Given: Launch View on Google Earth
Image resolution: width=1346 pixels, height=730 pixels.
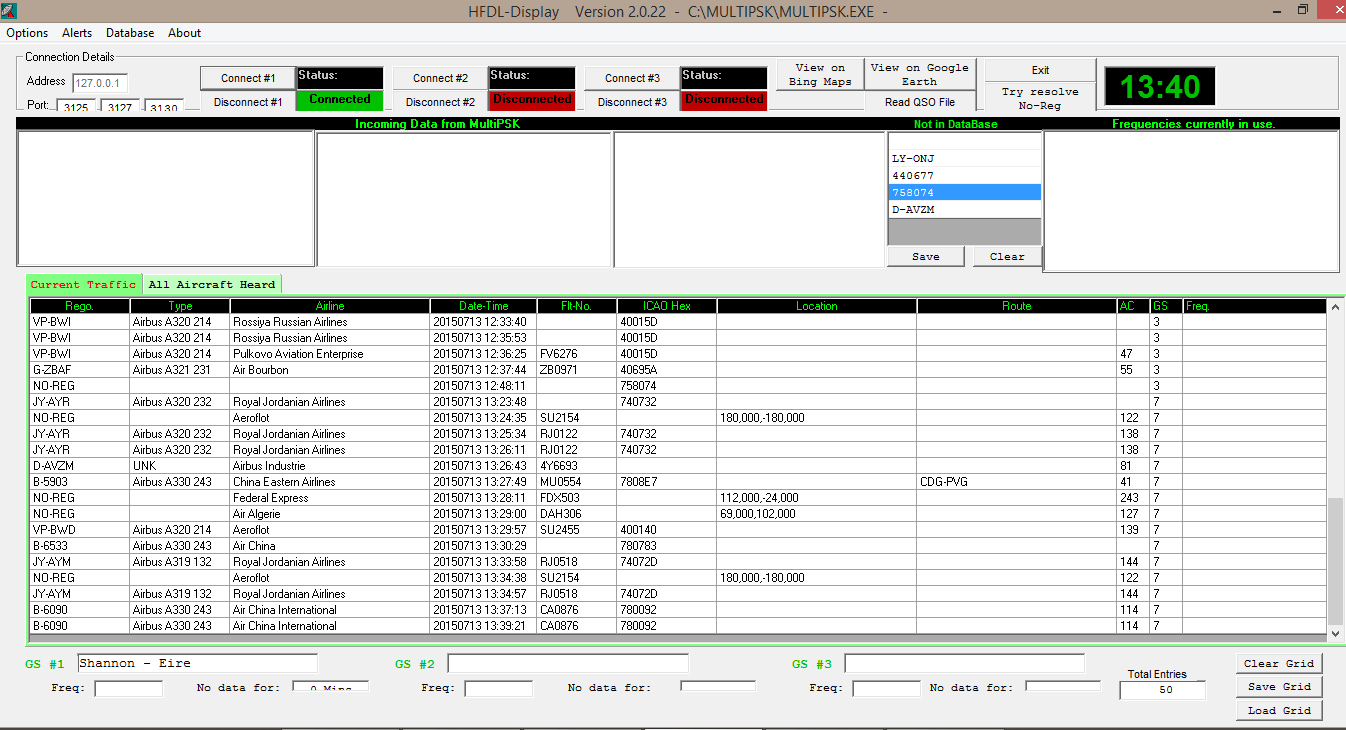Looking at the screenshot, I should [919, 74].
